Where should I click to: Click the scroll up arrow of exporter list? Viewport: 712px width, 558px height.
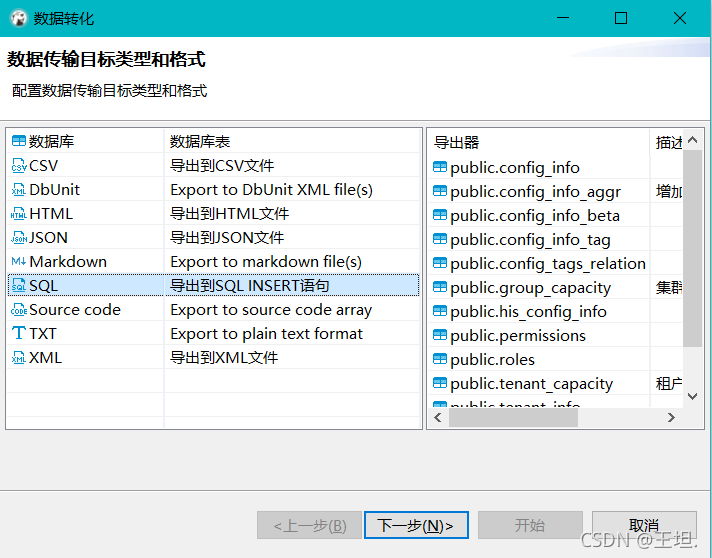coord(692,140)
